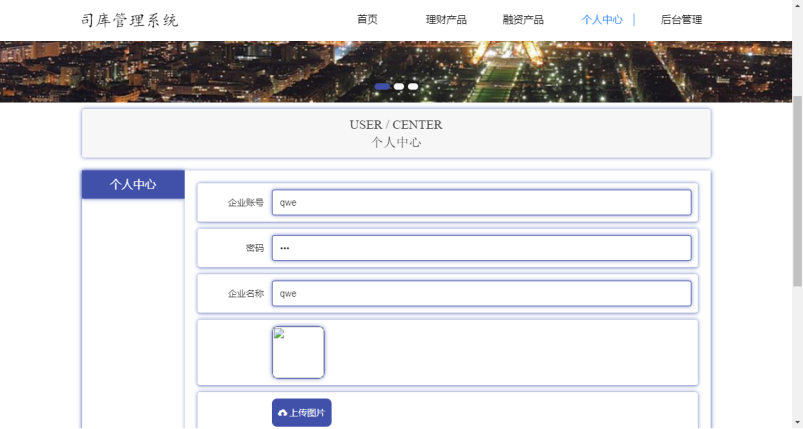Open the 融资产品 menu item

tap(523, 20)
